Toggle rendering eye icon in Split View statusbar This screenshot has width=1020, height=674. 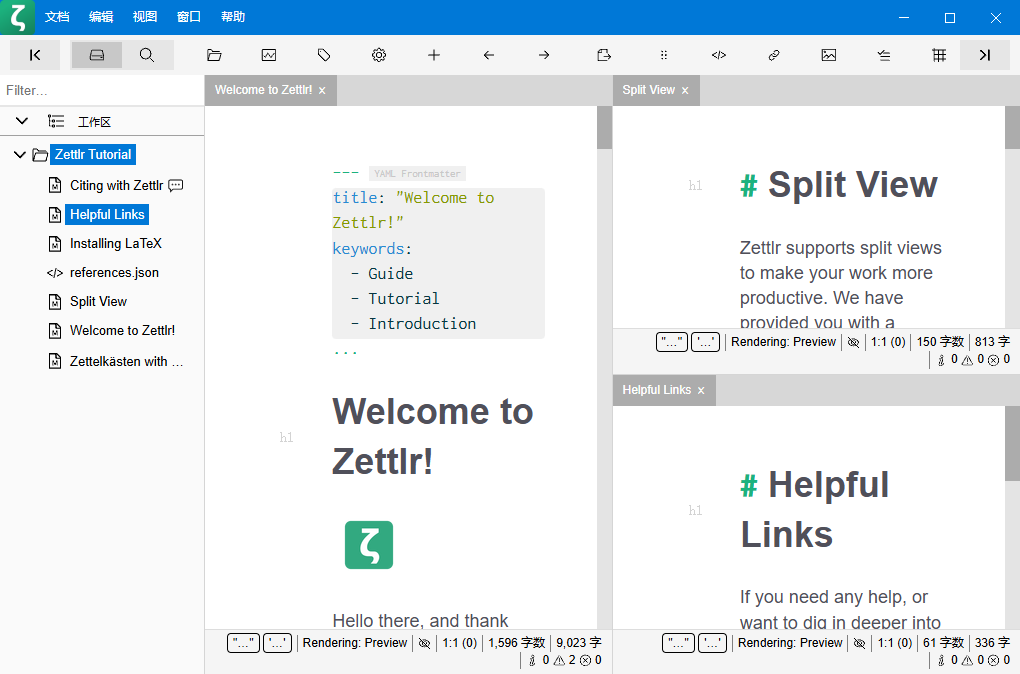click(853, 342)
